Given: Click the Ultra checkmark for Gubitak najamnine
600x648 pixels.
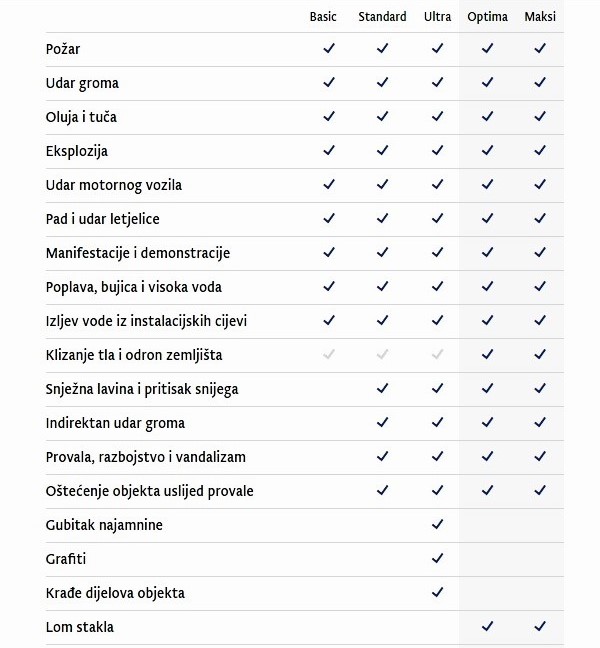Looking at the screenshot, I should 437,524.
